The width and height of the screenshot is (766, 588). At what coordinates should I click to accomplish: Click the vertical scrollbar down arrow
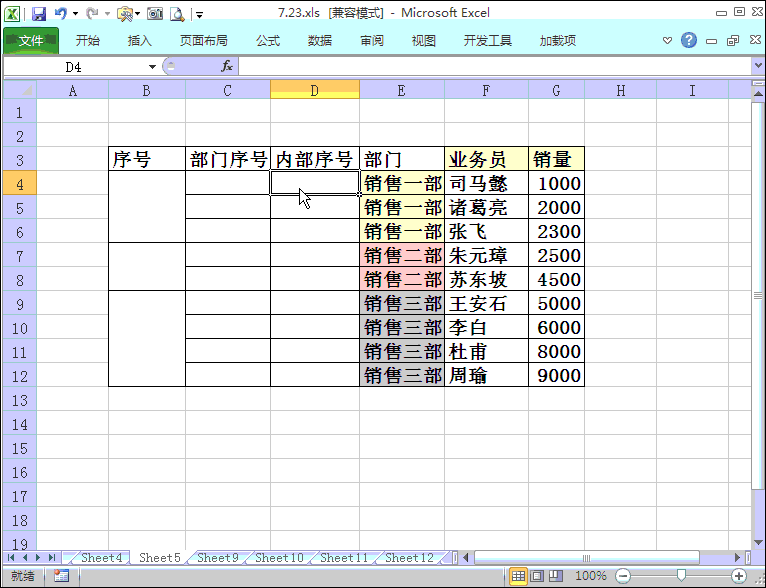758,542
